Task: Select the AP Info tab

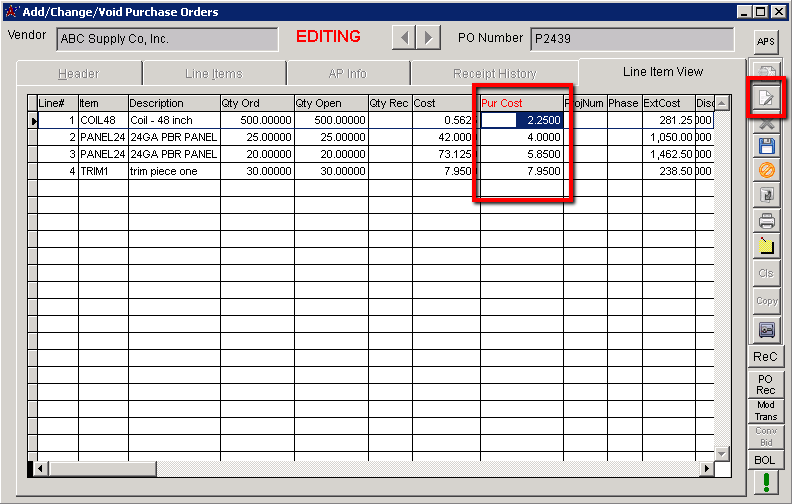Action: click(347, 74)
